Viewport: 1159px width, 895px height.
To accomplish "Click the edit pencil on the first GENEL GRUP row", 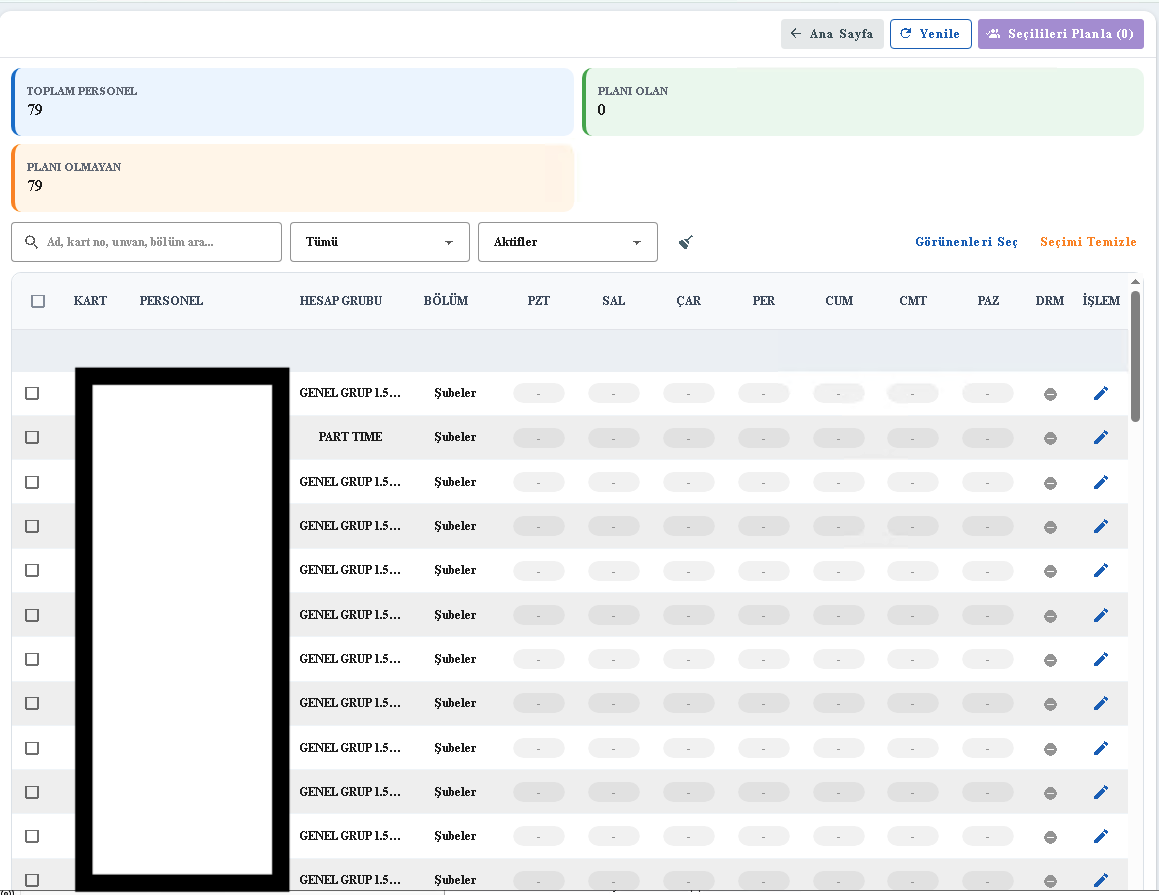I will 1101,393.
